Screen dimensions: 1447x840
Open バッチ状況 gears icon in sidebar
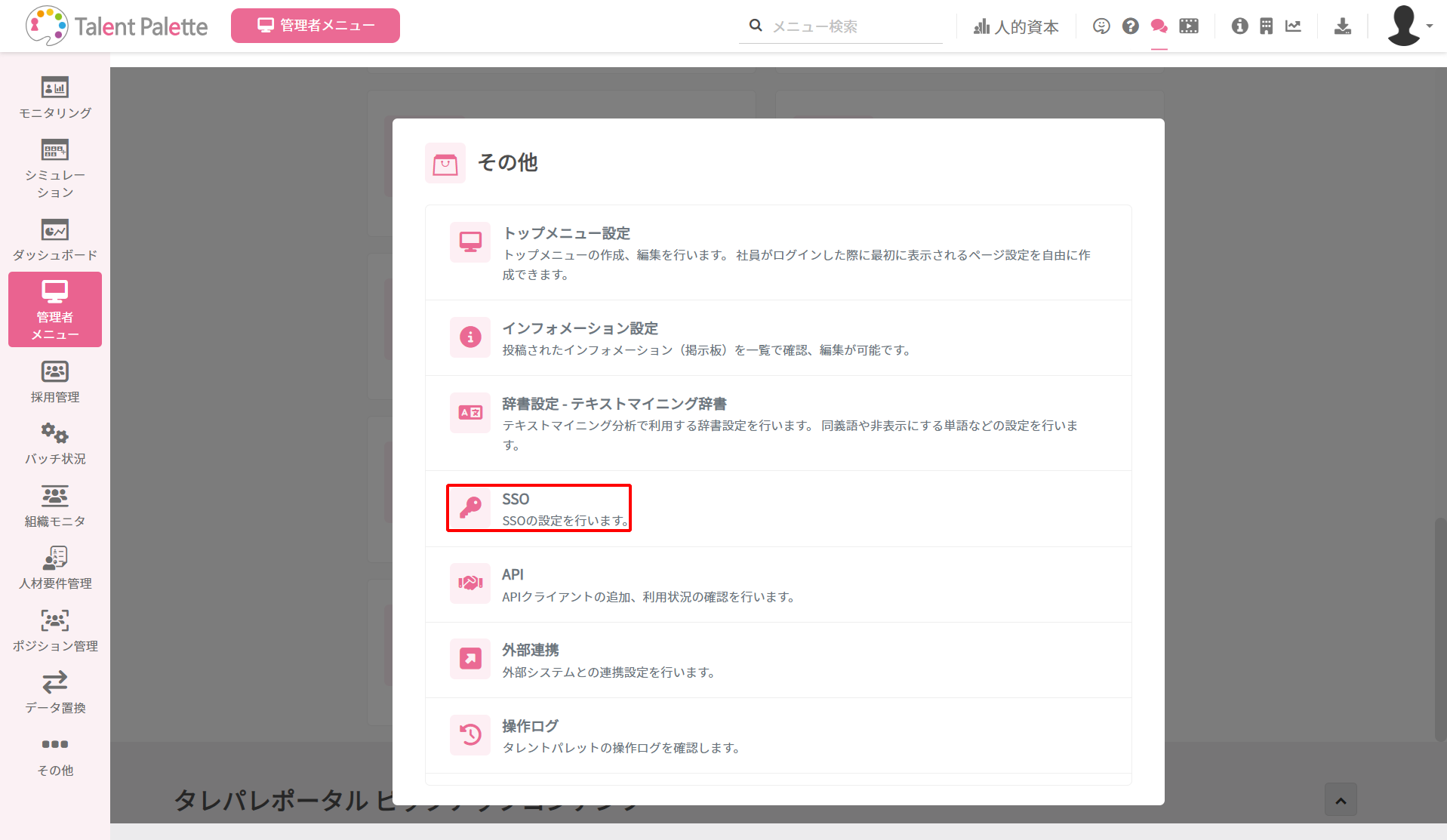(55, 443)
